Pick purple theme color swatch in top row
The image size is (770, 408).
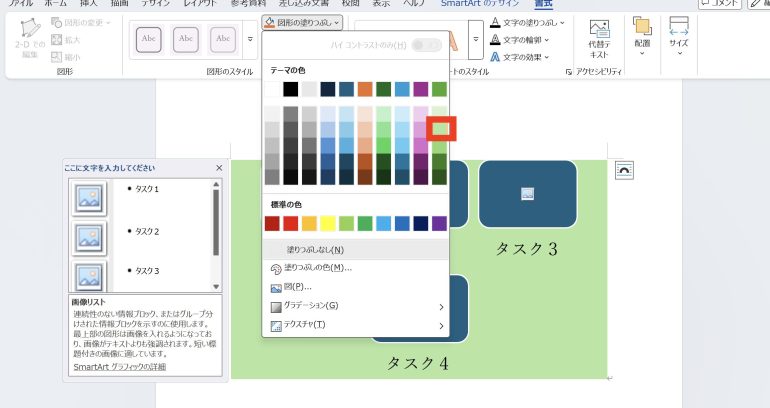coord(421,89)
